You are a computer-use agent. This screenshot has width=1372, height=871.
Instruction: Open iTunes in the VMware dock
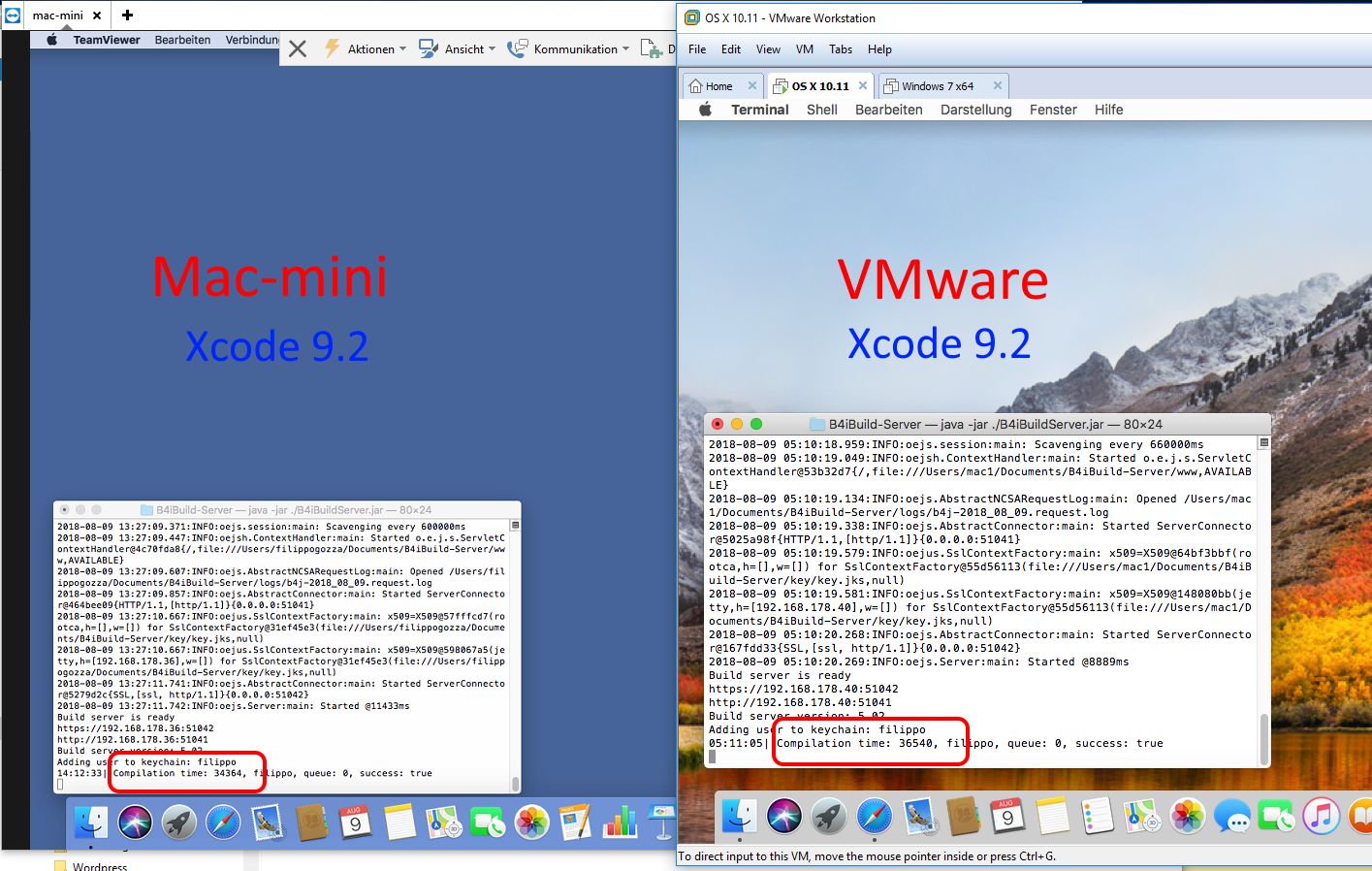click(1321, 816)
